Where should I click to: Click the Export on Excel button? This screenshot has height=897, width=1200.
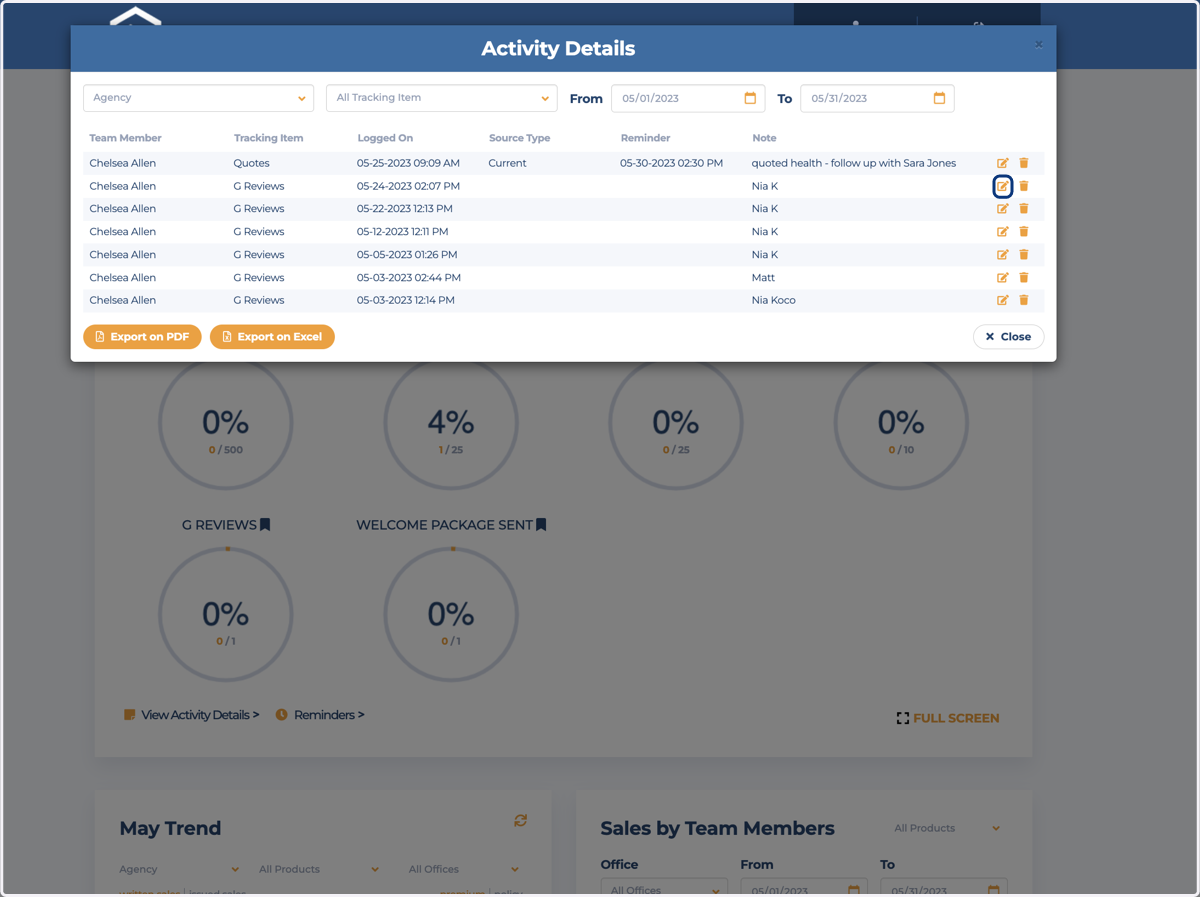click(272, 337)
